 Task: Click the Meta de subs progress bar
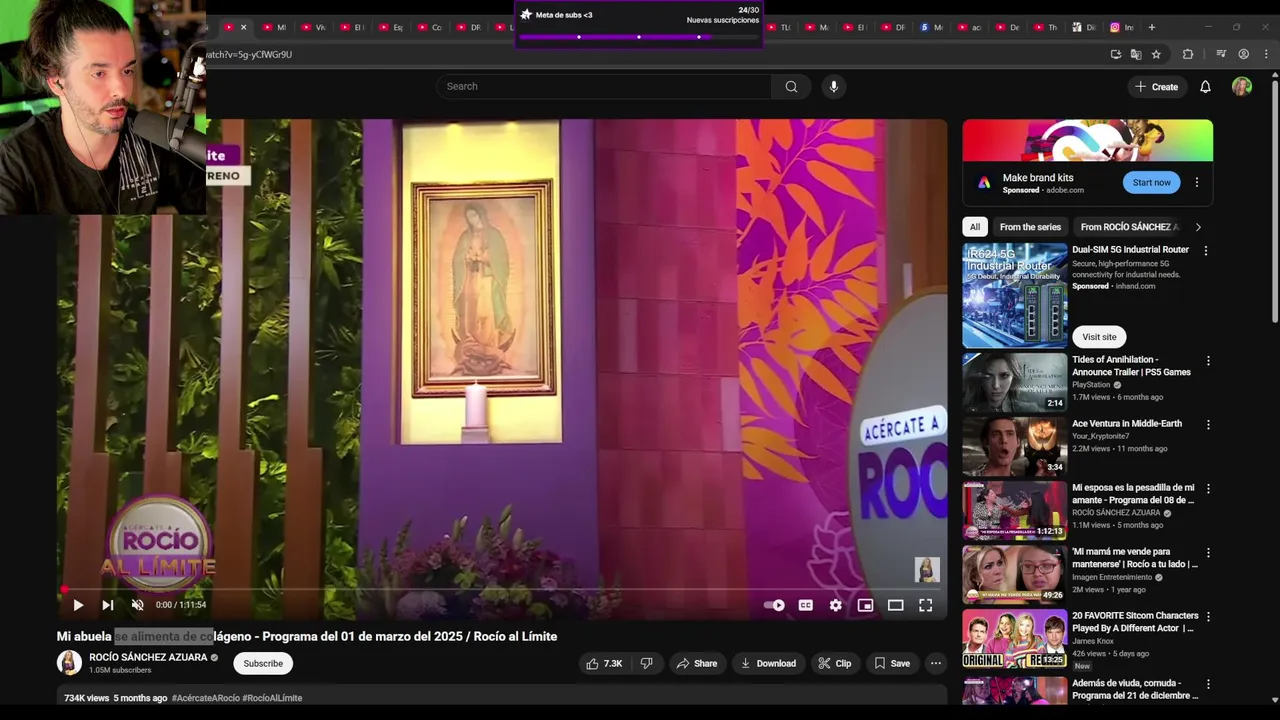(639, 37)
